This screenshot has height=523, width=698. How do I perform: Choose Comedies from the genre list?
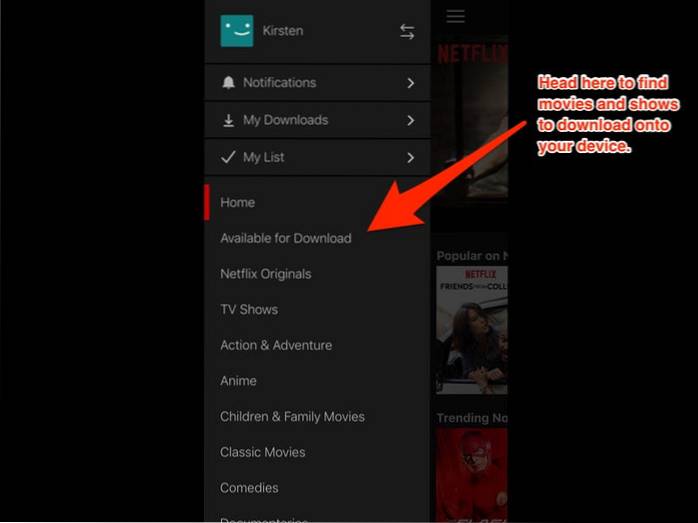coord(249,488)
